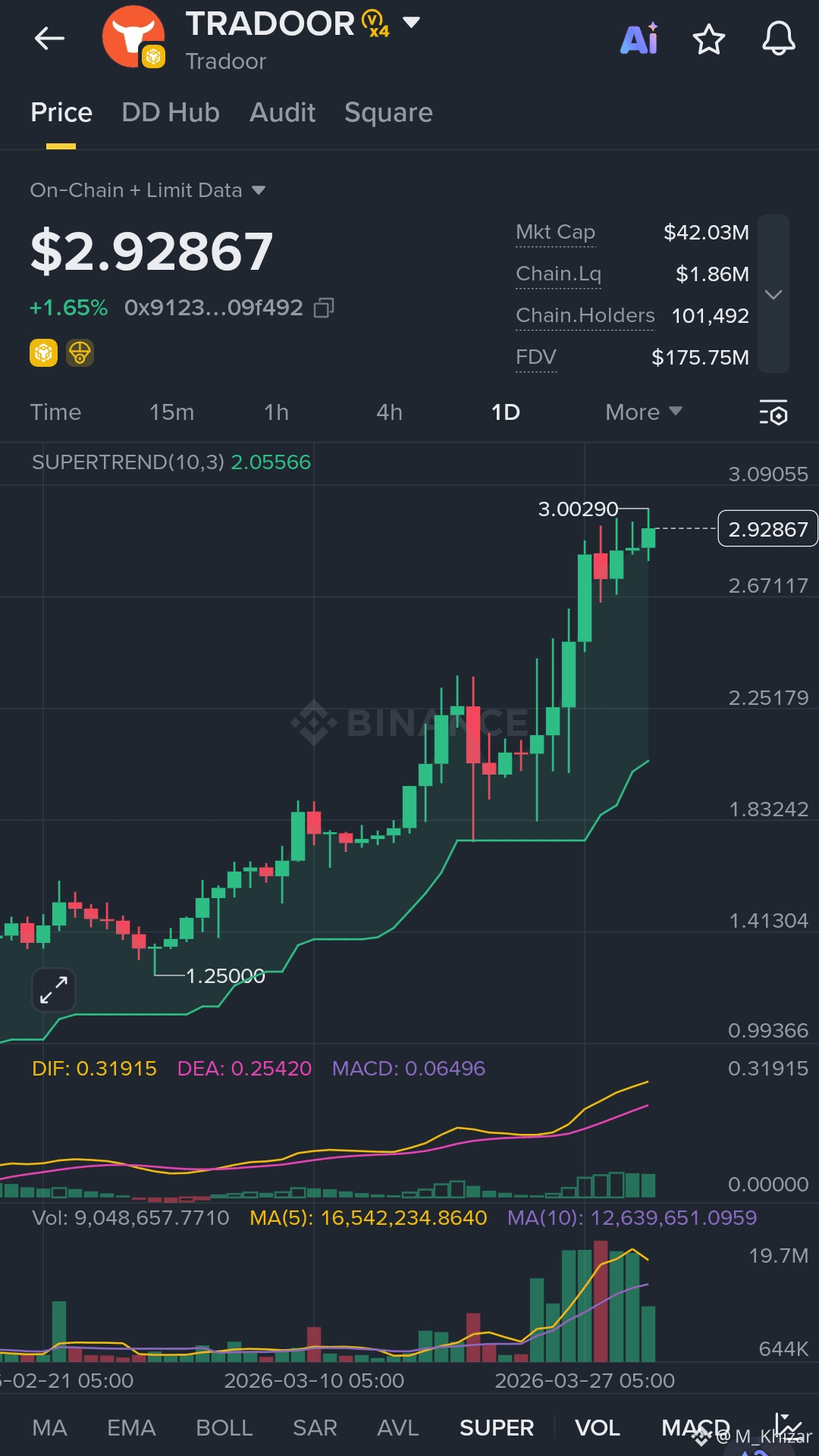
Task: Expand chart to fullscreen
Action: (54, 990)
